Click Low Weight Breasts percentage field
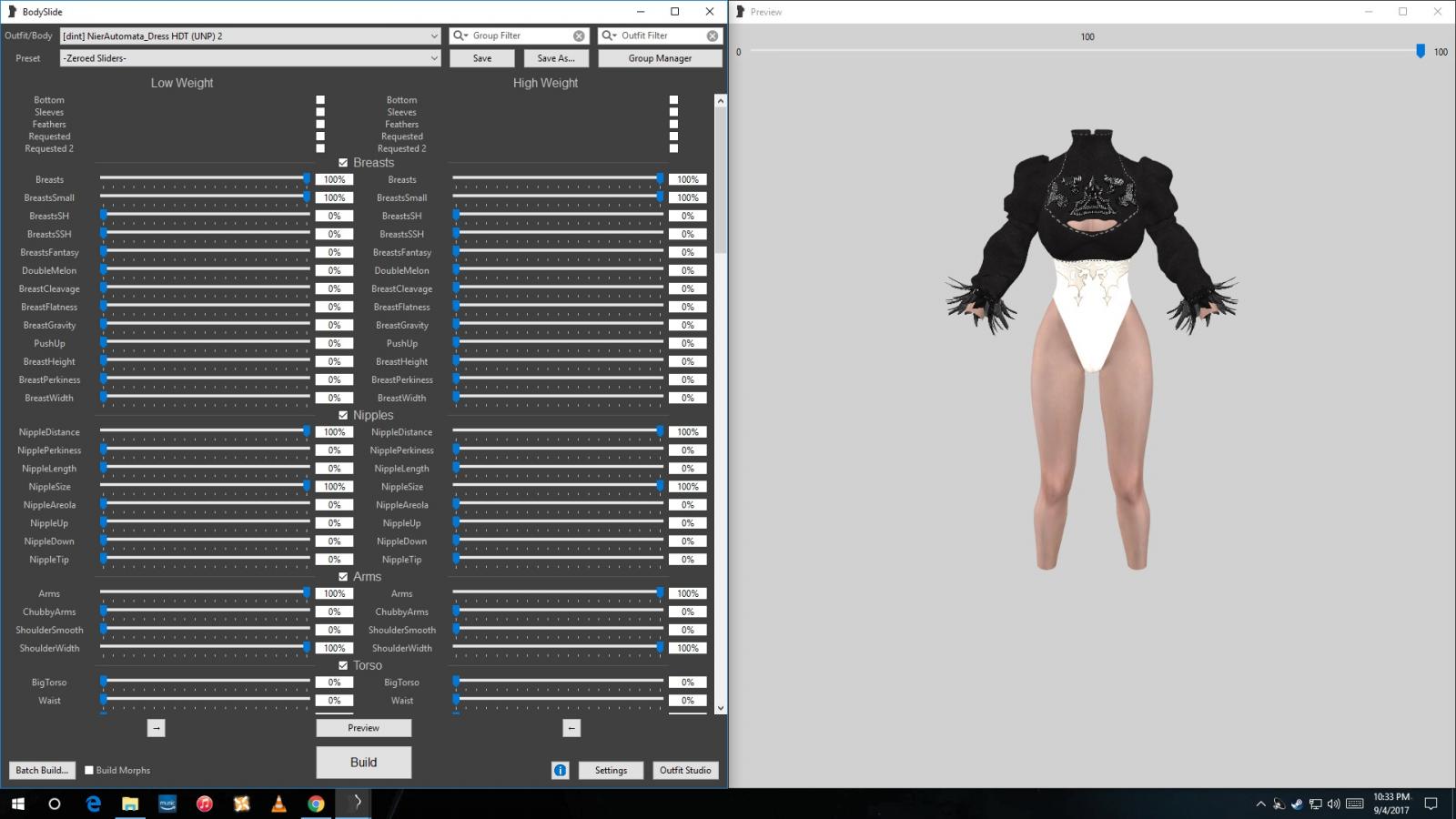Image resolution: width=1456 pixels, height=819 pixels. (x=335, y=179)
